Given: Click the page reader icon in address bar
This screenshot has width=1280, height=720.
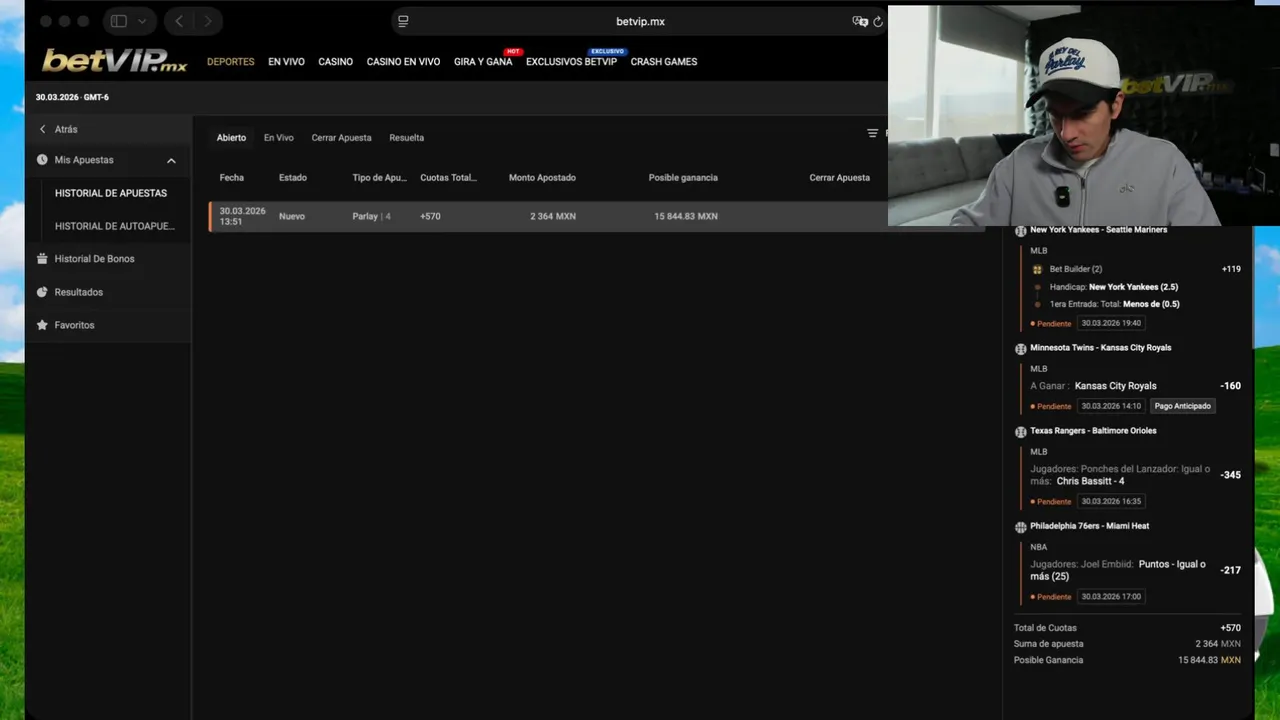Looking at the screenshot, I should pos(403,21).
